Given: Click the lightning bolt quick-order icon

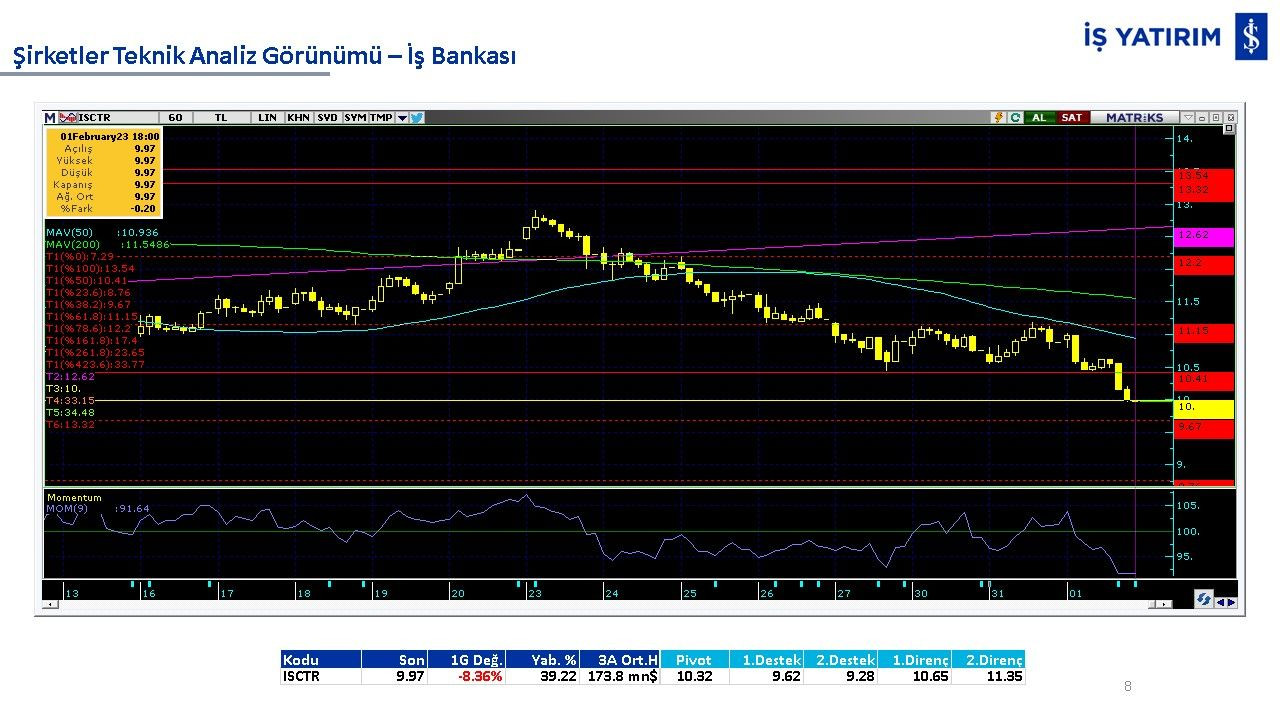Looking at the screenshot, I should click(998, 117).
